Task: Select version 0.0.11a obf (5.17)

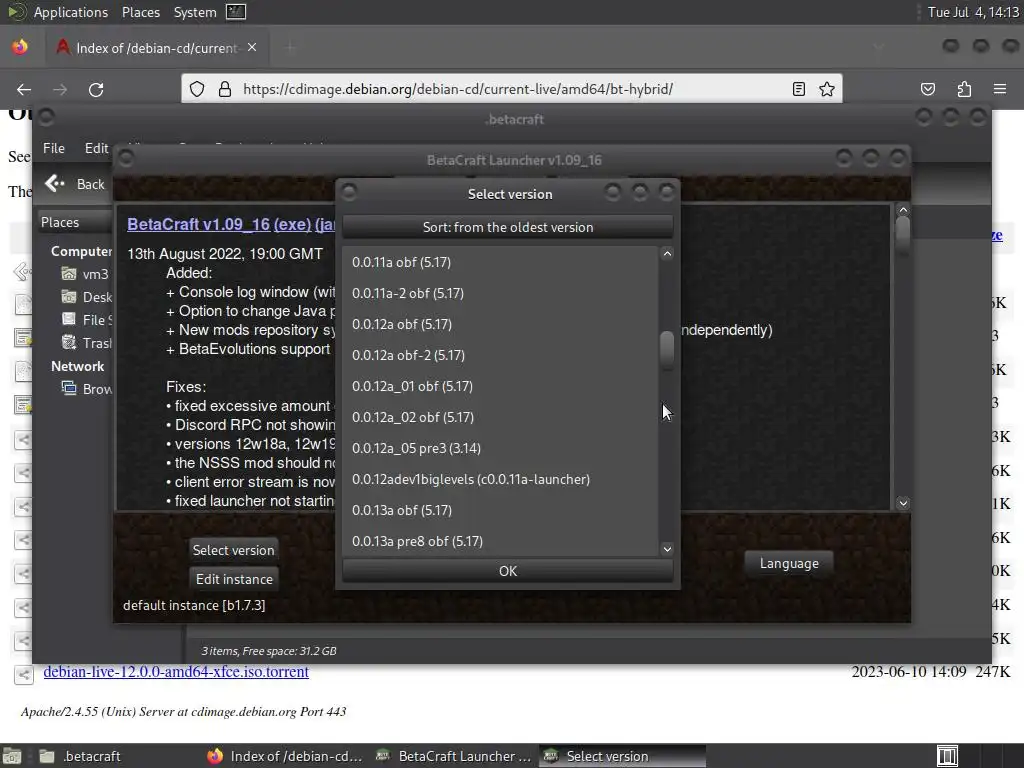Action: [500, 262]
